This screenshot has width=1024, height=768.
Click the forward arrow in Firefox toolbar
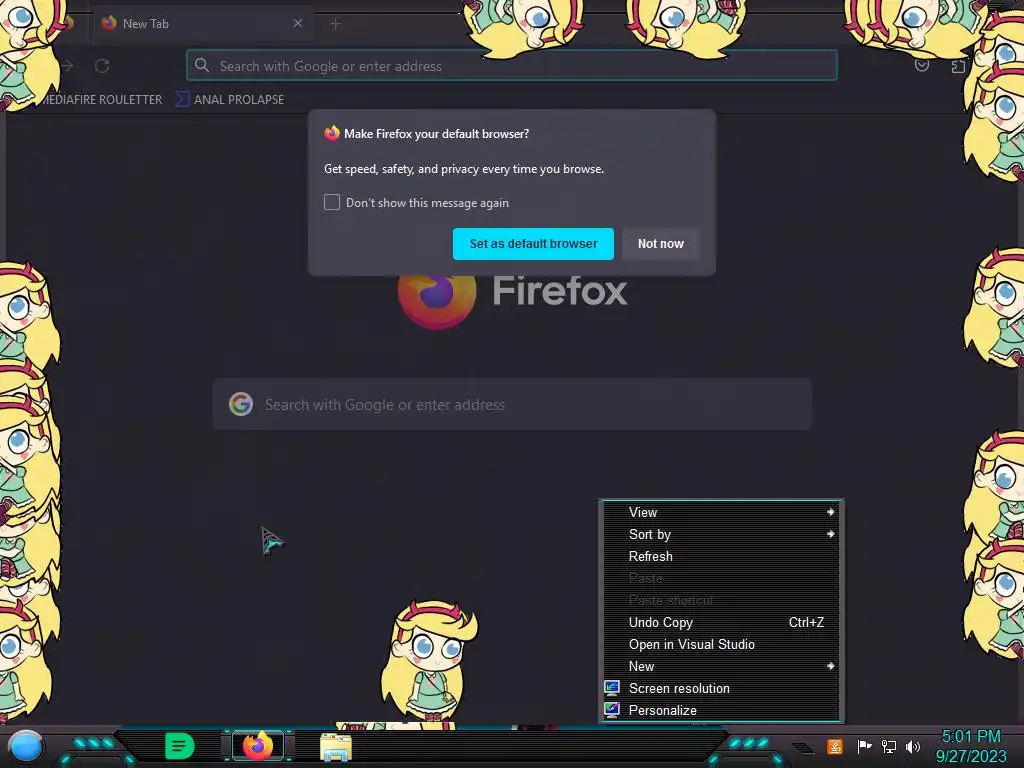pos(67,66)
